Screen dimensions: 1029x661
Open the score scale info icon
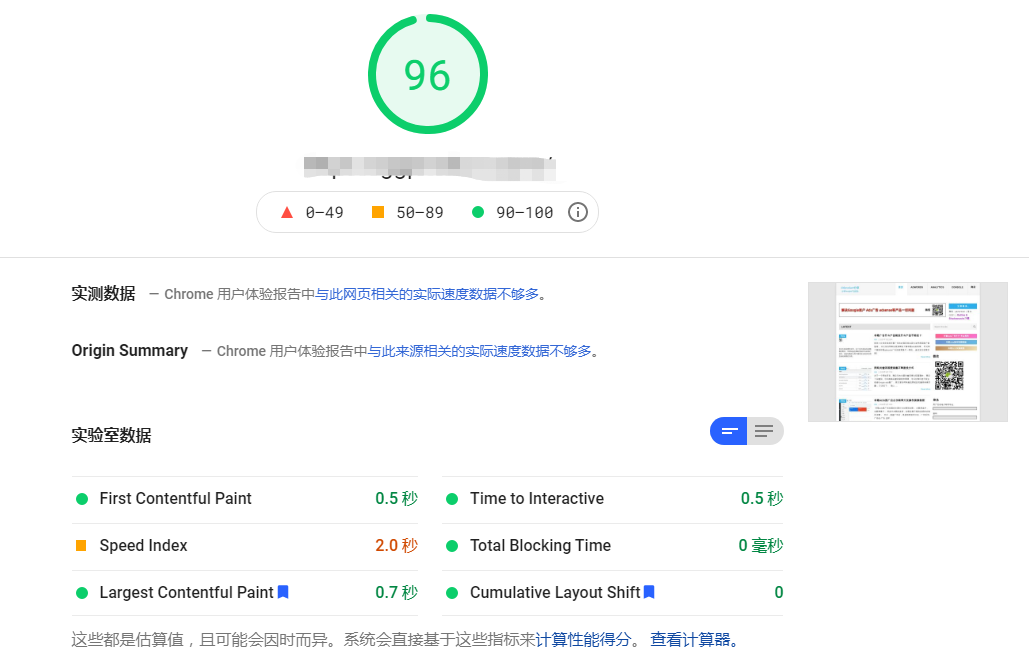[578, 212]
